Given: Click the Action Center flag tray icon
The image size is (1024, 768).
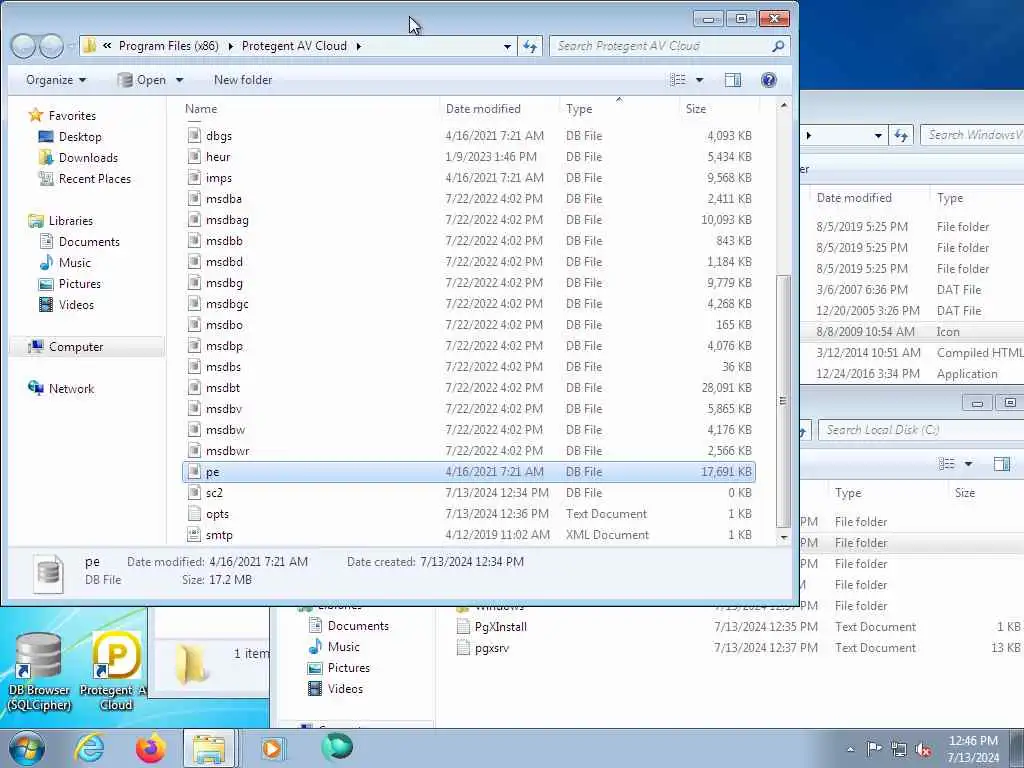Looking at the screenshot, I should point(874,749).
